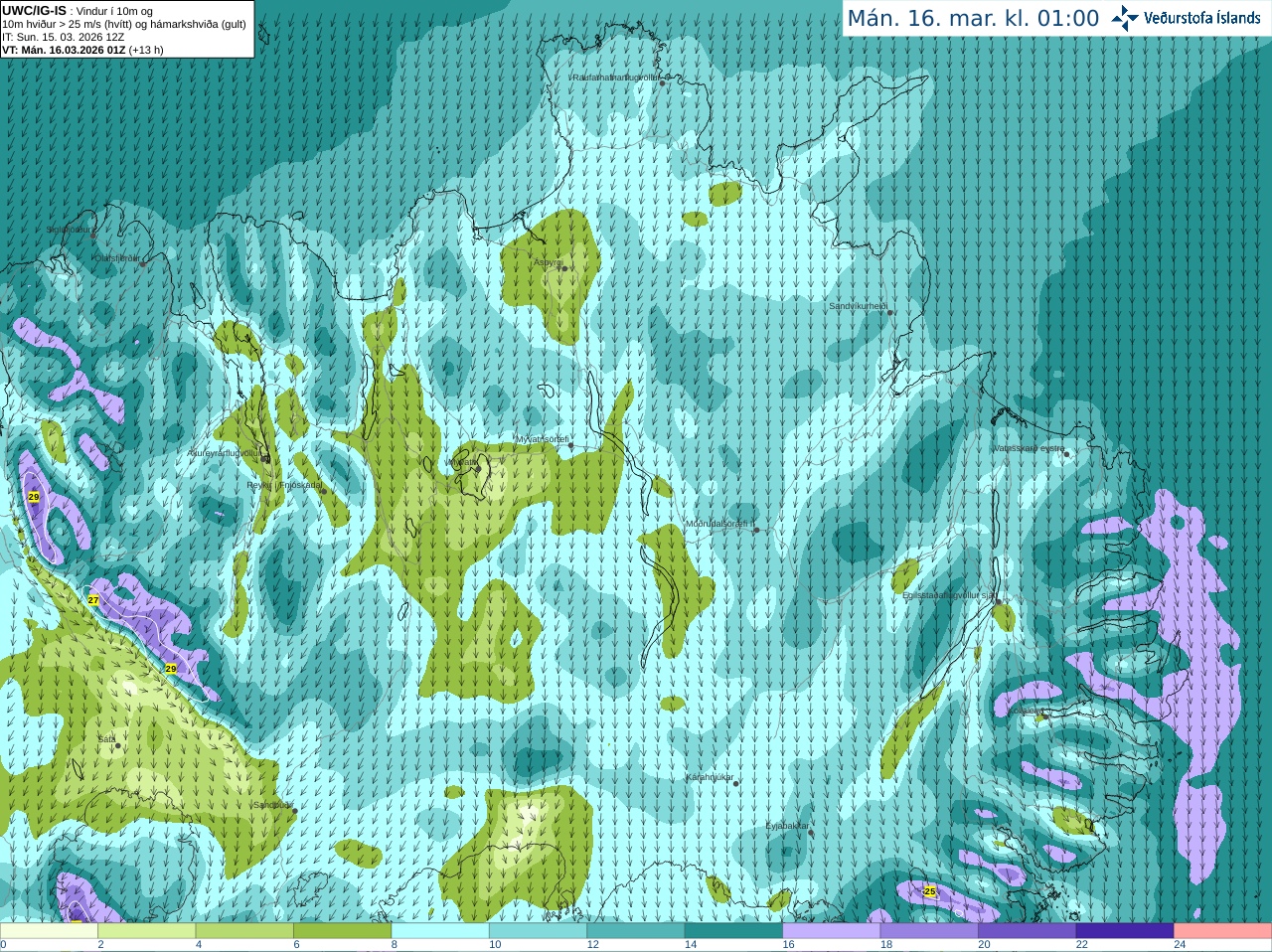Click the pink legend swatch above 24 m/s
This screenshot has width=1272, height=952.
coord(1223,931)
